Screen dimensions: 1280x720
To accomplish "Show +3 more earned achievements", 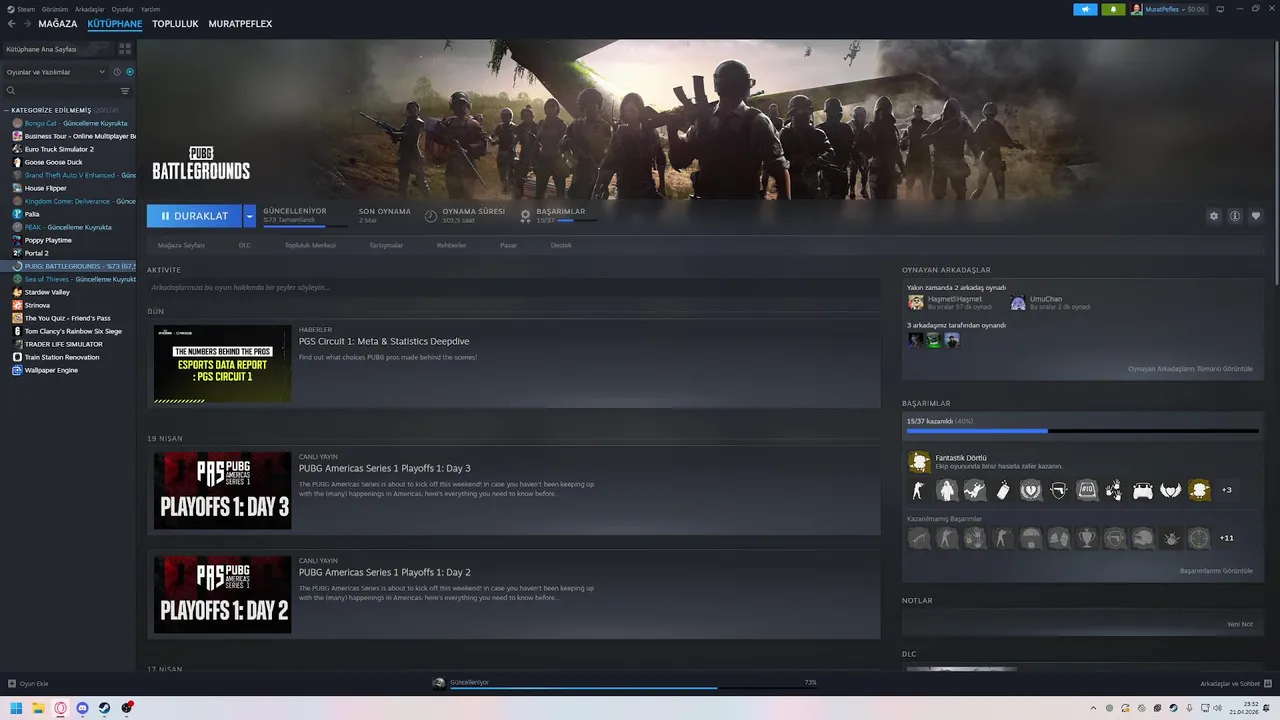I will click(1227, 490).
